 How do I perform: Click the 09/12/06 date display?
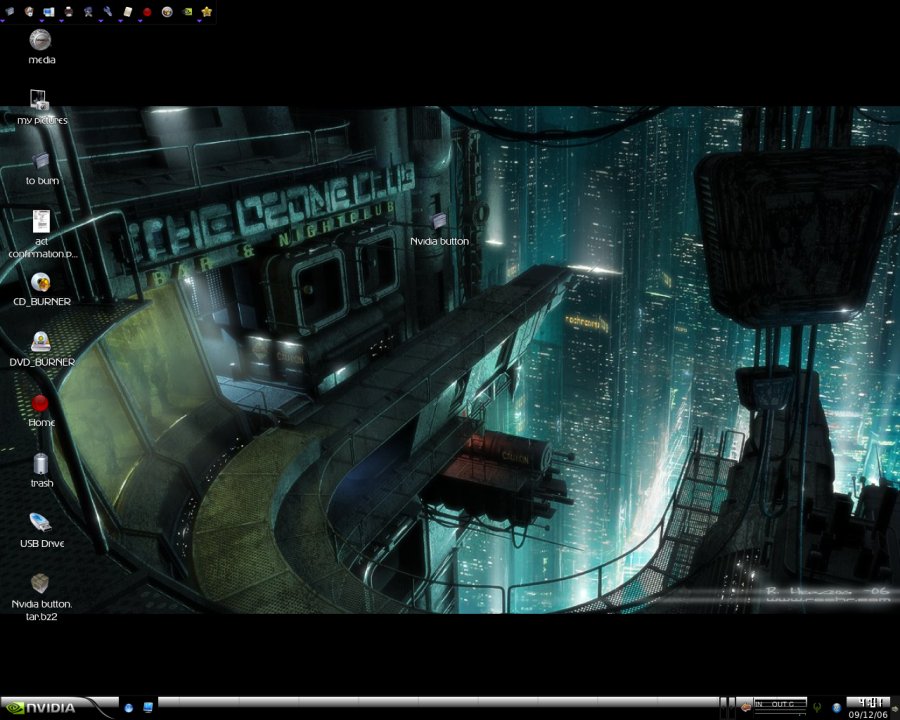[868, 715]
